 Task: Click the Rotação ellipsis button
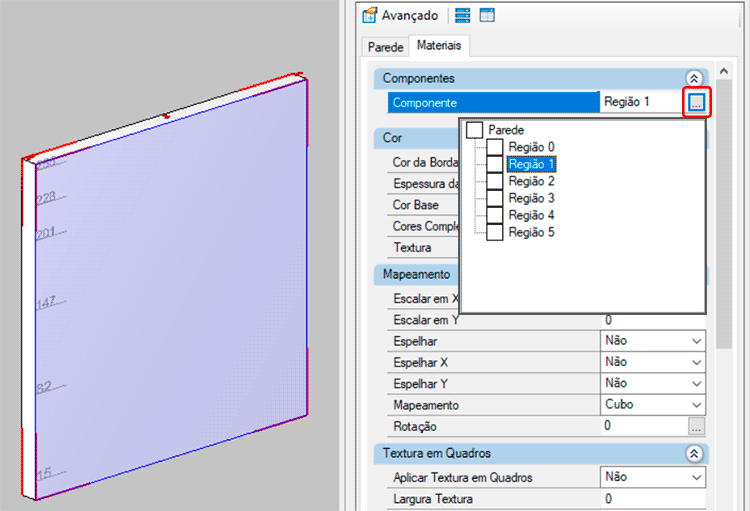pyautogui.click(x=696, y=427)
